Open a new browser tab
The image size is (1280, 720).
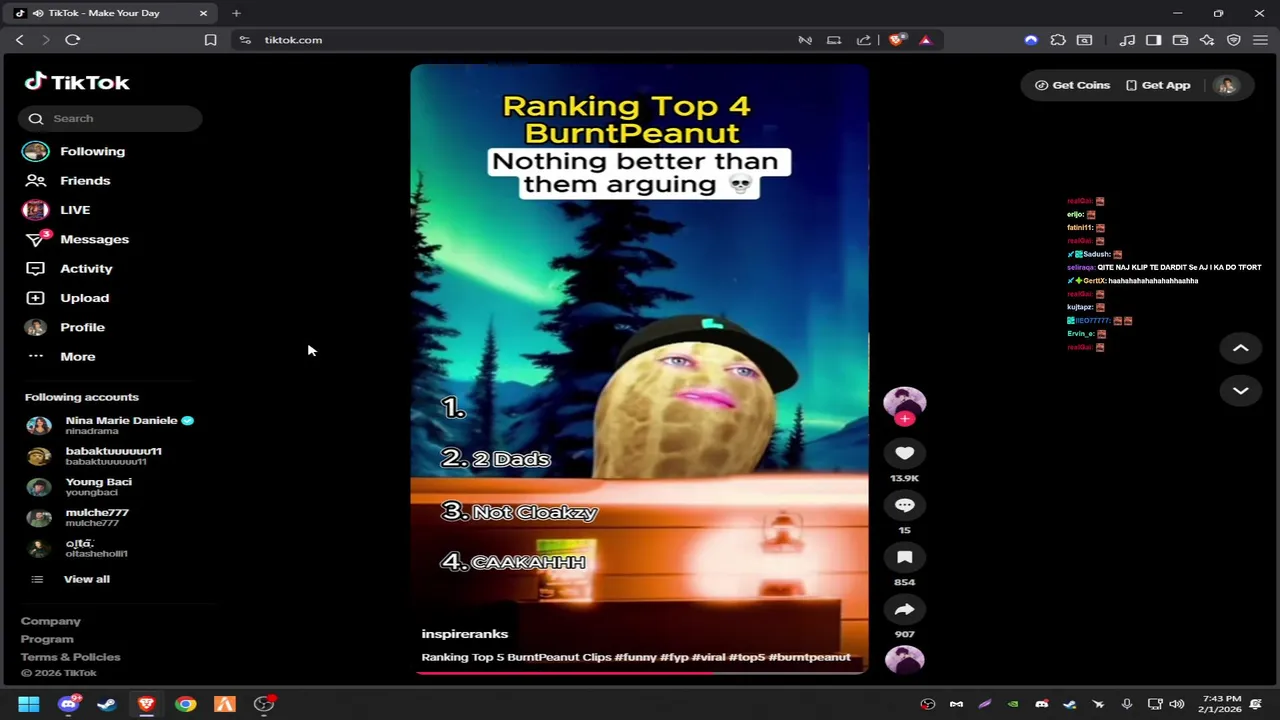(x=236, y=13)
